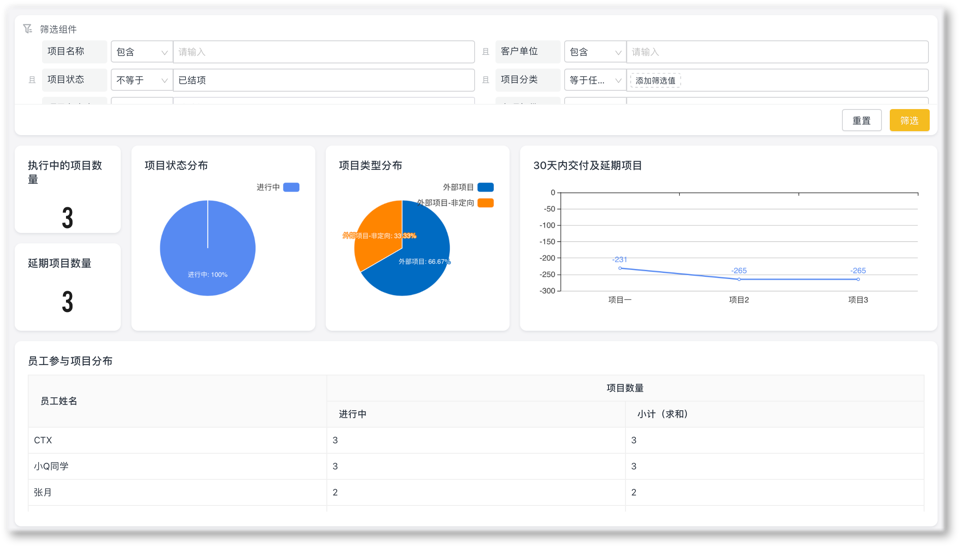The width and height of the screenshot is (960, 547).
Task: Click the 项目一 data point on line chart
Action: point(620,268)
